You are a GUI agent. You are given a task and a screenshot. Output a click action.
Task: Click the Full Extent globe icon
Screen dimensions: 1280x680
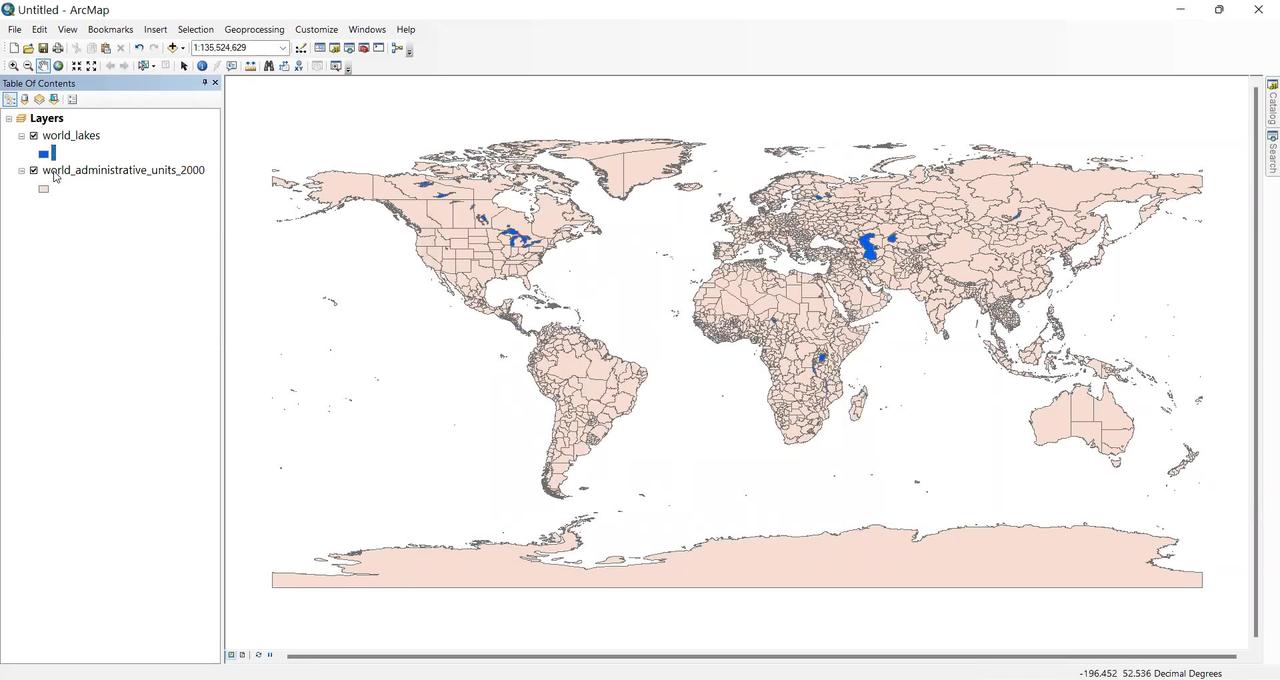[x=57, y=65]
